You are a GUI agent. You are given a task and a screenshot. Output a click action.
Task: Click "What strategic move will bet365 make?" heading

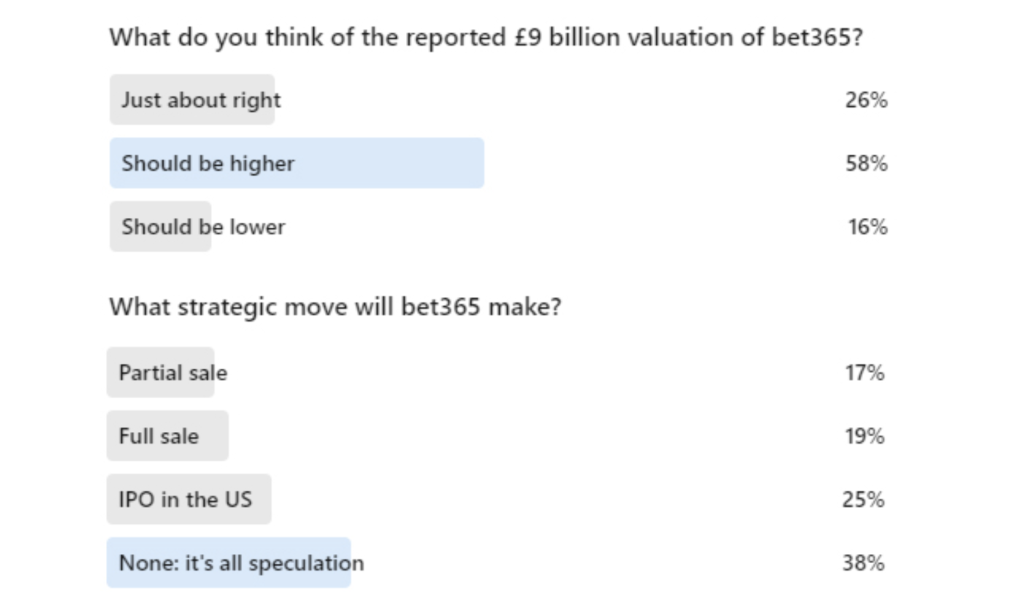(x=335, y=307)
